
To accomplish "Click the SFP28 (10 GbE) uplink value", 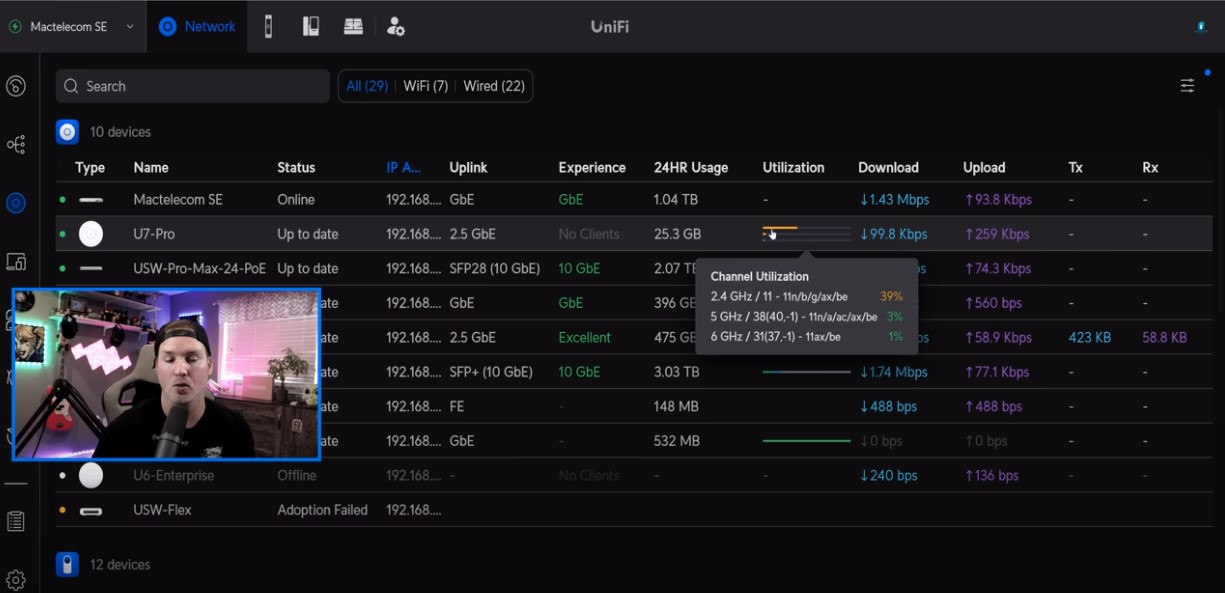I will click(x=495, y=268).
